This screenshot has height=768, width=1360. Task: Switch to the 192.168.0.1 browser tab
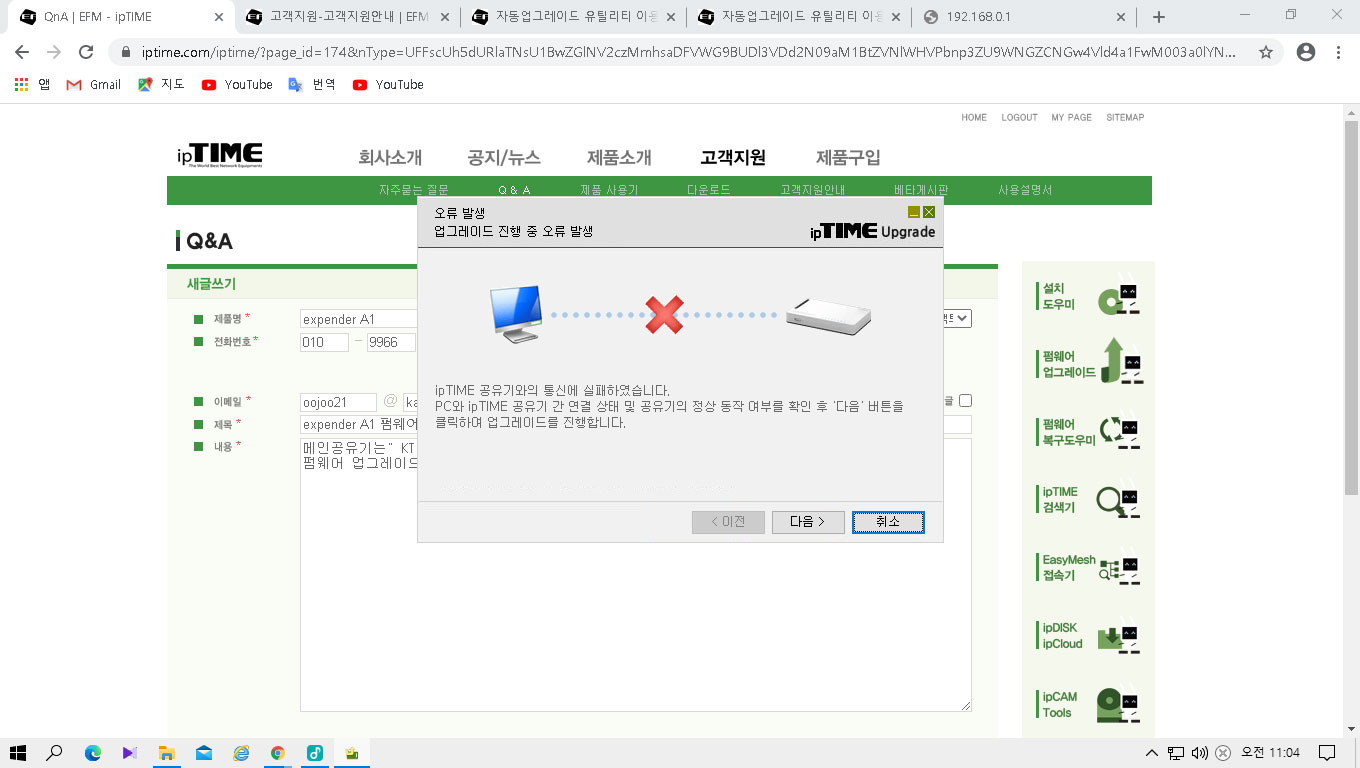pos(1024,17)
